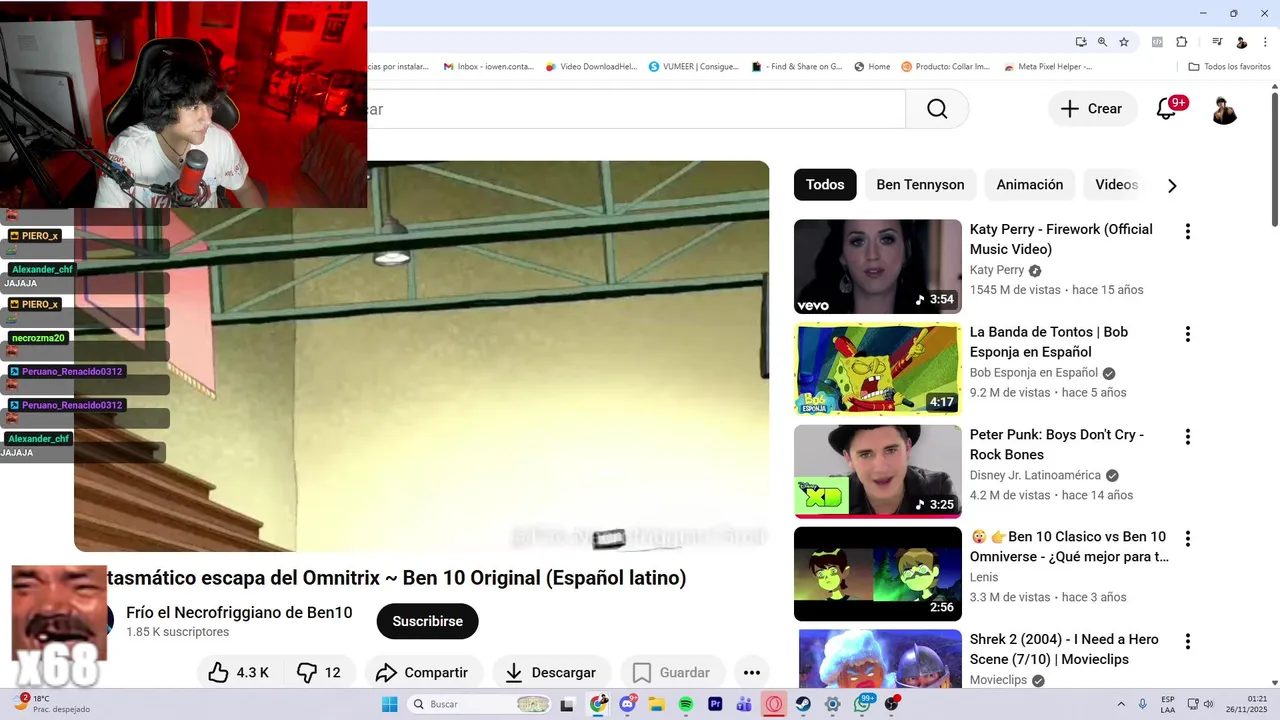
Task: Click the YouTube search magnifier button
Action: point(937,109)
